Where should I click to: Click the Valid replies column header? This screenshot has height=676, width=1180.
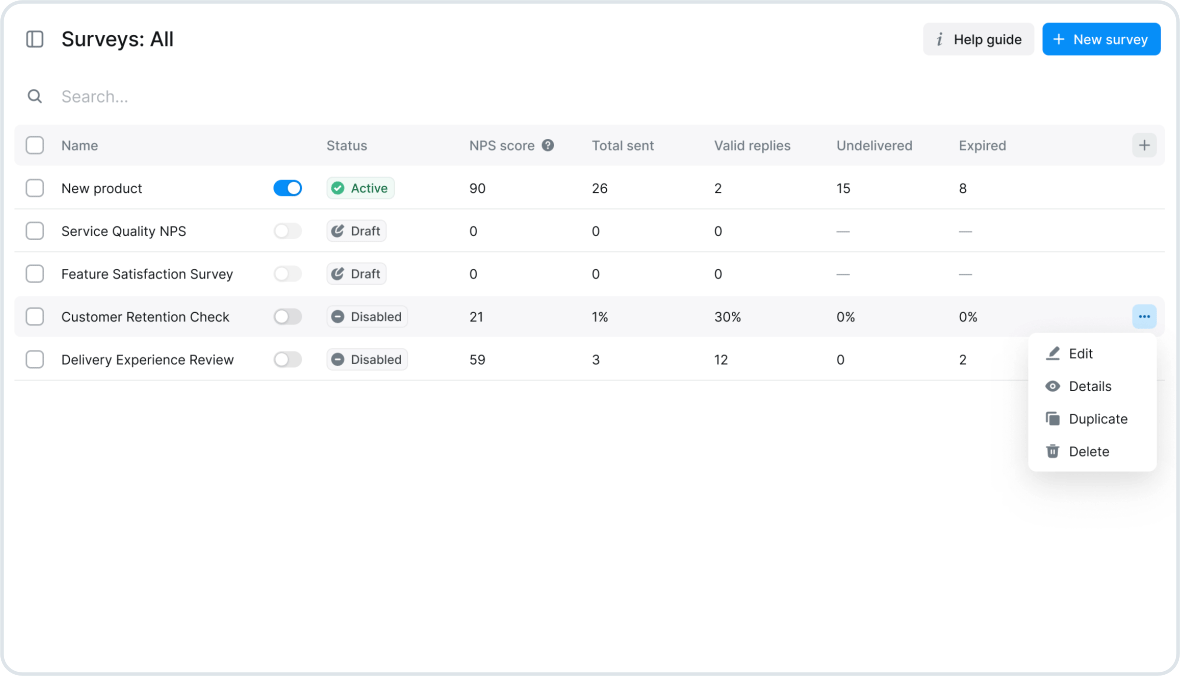[x=753, y=145]
